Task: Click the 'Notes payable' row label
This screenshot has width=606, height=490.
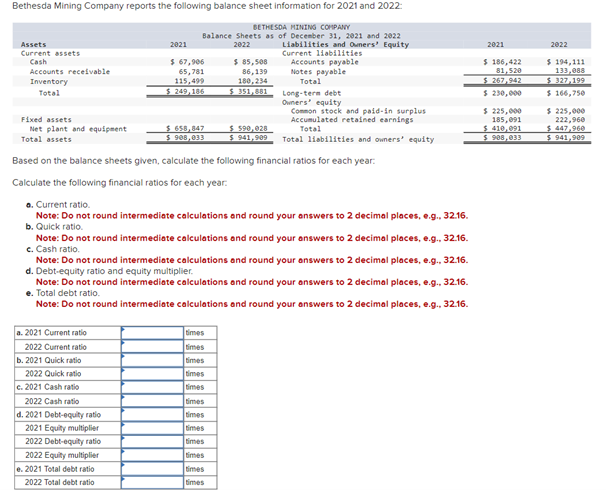Action: click(318, 72)
